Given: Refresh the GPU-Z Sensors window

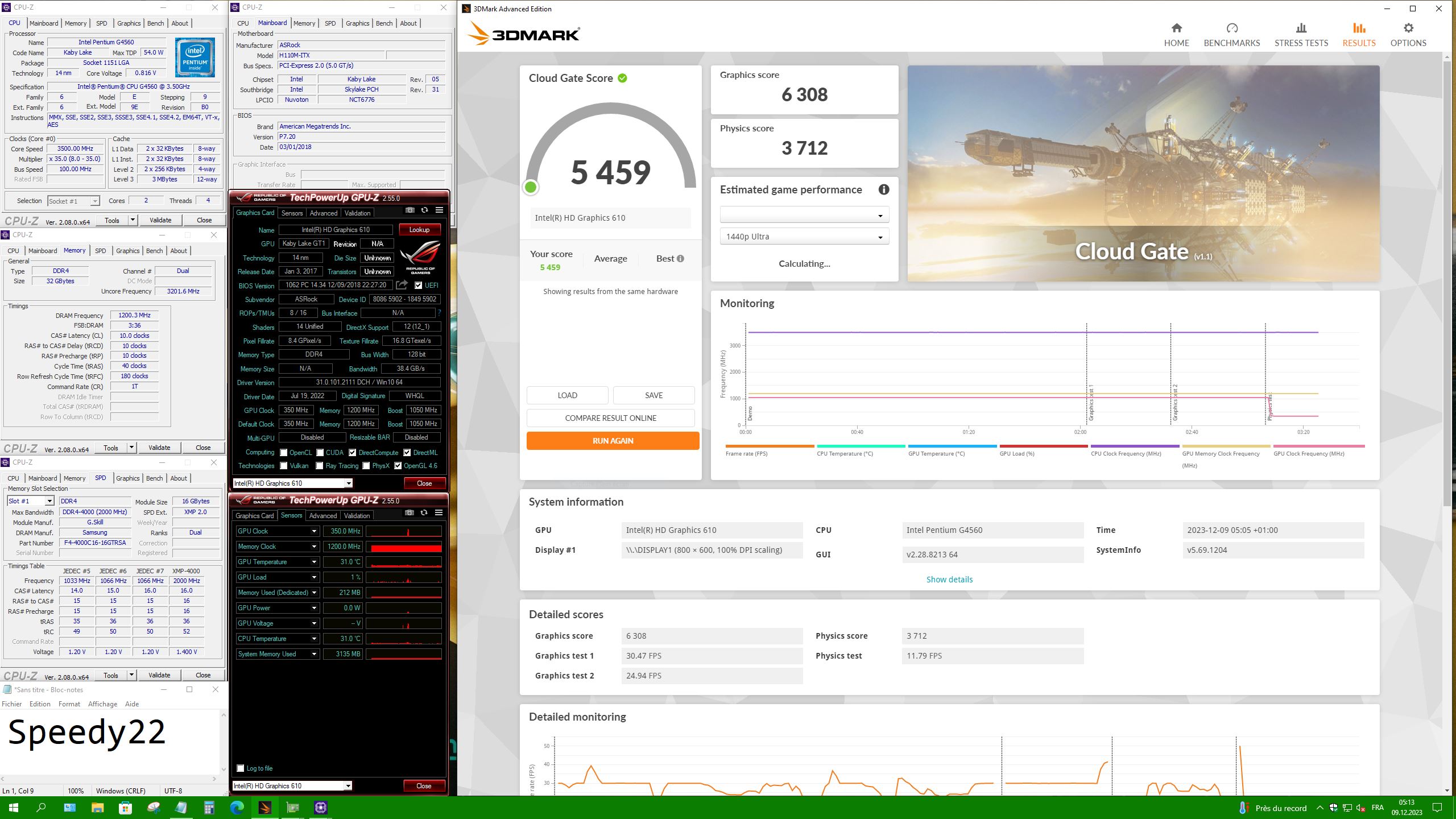Looking at the screenshot, I should coord(424,512).
